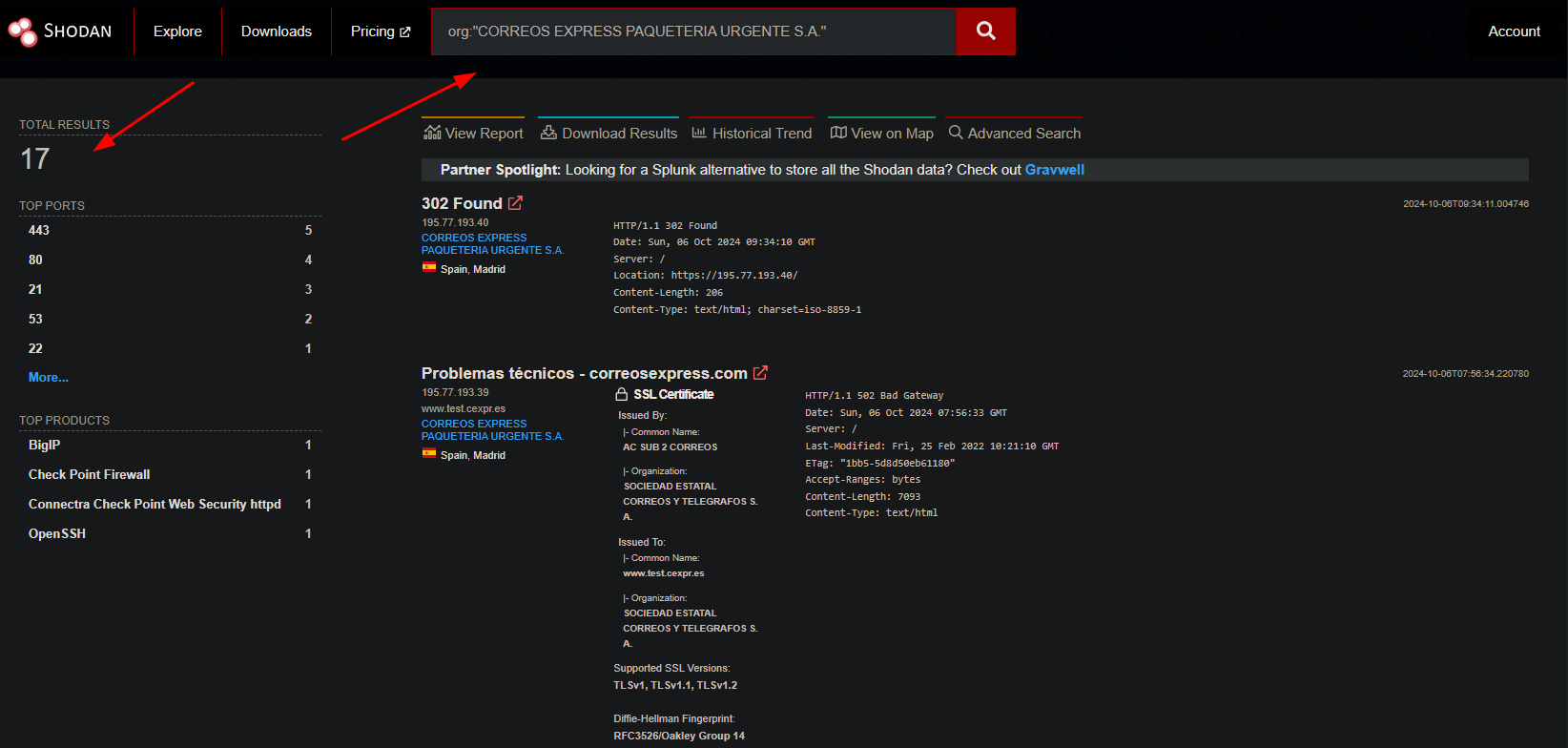Click TLSv1, TLSv1.1, TLSv1.2 versions text

[x=675, y=685]
